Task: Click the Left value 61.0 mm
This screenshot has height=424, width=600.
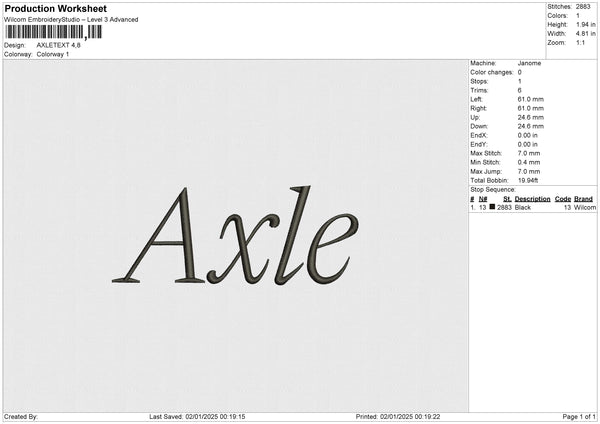Action: pyautogui.click(x=530, y=99)
